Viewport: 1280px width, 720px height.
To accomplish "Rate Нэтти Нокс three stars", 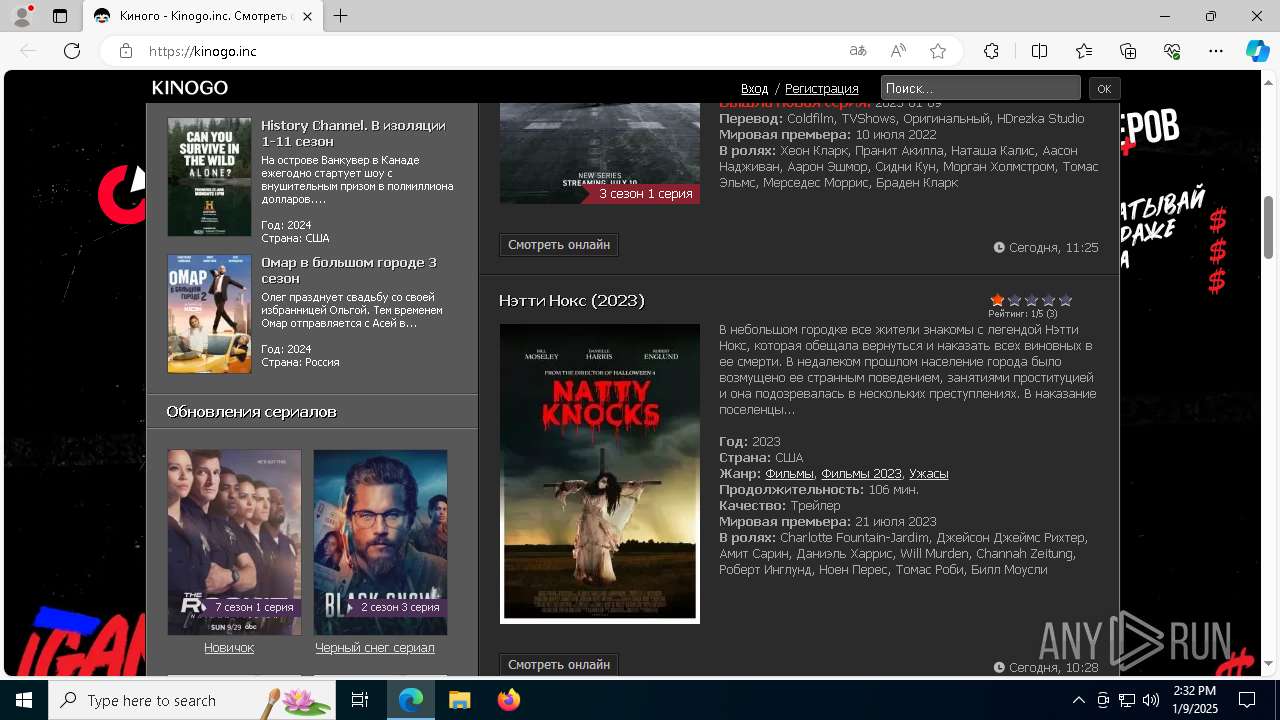I will [x=1031, y=300].
